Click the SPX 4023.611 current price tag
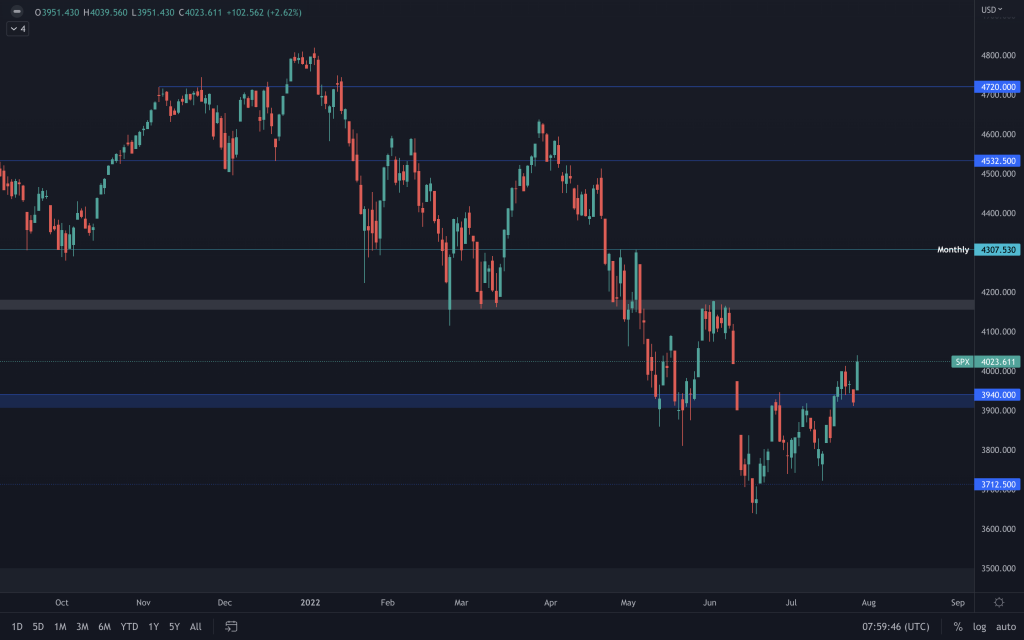The image size is (1024, 640). coord(996,362)
